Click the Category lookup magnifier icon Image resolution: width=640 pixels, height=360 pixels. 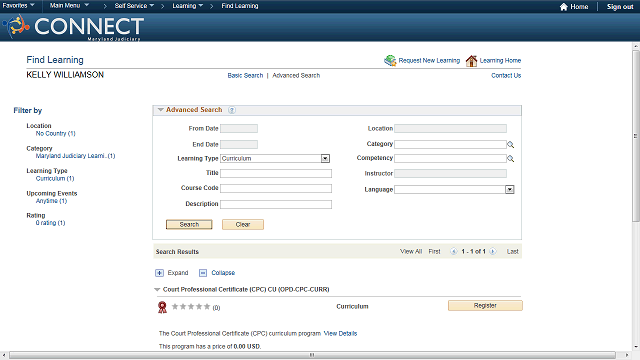coord(510,144)
